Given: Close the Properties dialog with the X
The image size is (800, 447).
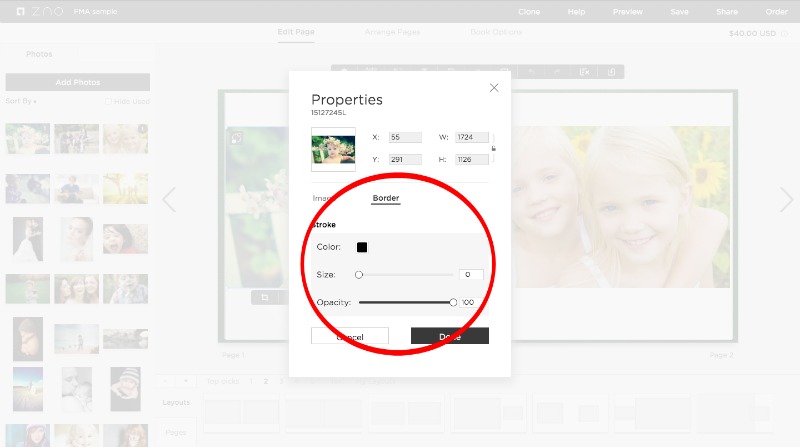Looking at the screenshot, I should pos(494,88).
